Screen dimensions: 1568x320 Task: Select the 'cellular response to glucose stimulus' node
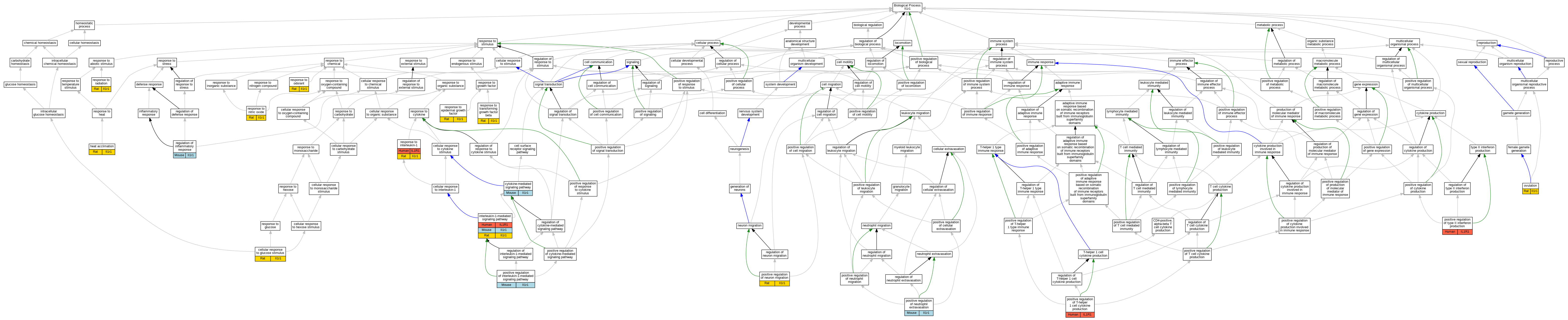tap(270, 254)
